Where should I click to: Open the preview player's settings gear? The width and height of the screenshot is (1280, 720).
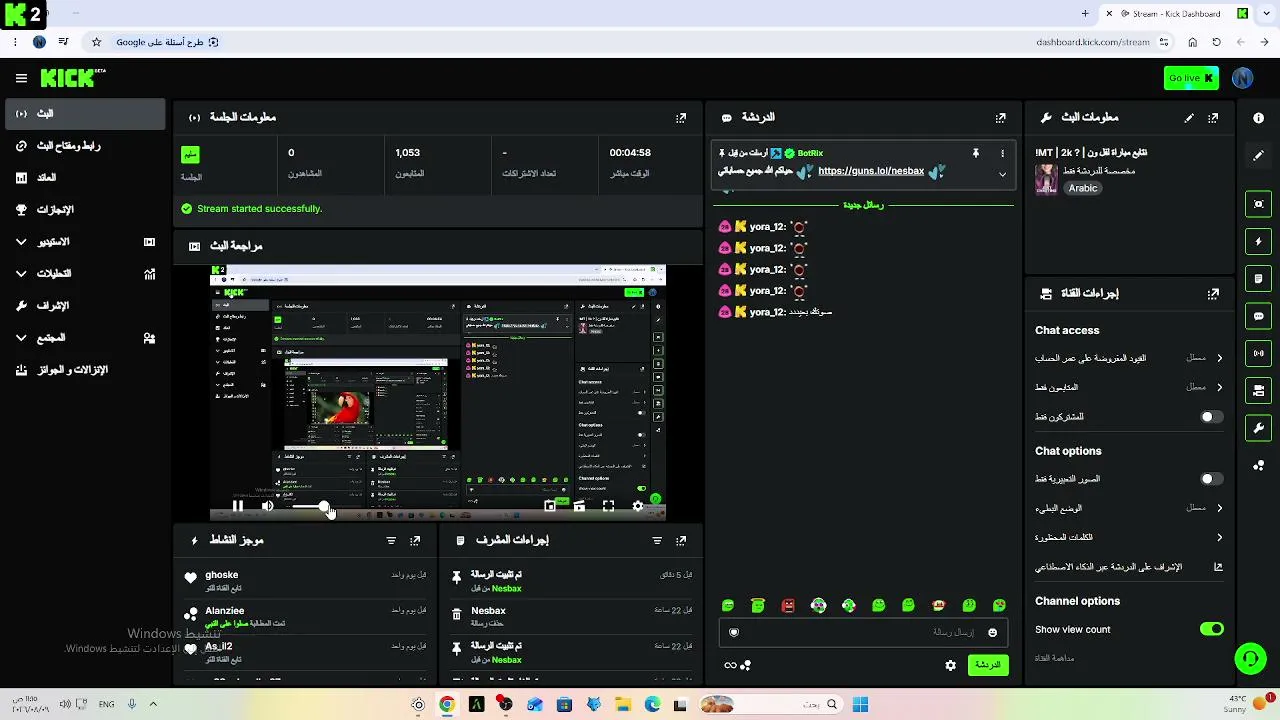pyautogui.click(x=638, y=506)
